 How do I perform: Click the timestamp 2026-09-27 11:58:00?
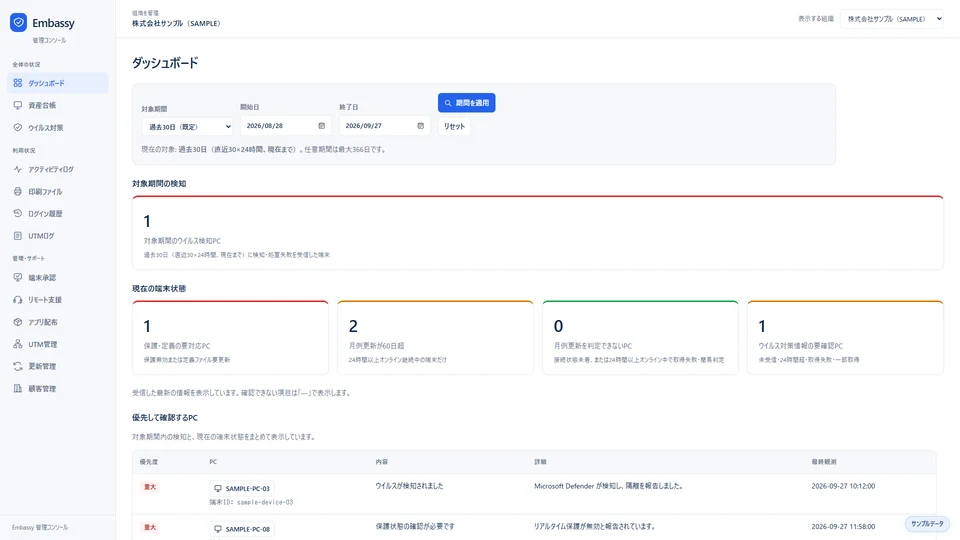843,526
